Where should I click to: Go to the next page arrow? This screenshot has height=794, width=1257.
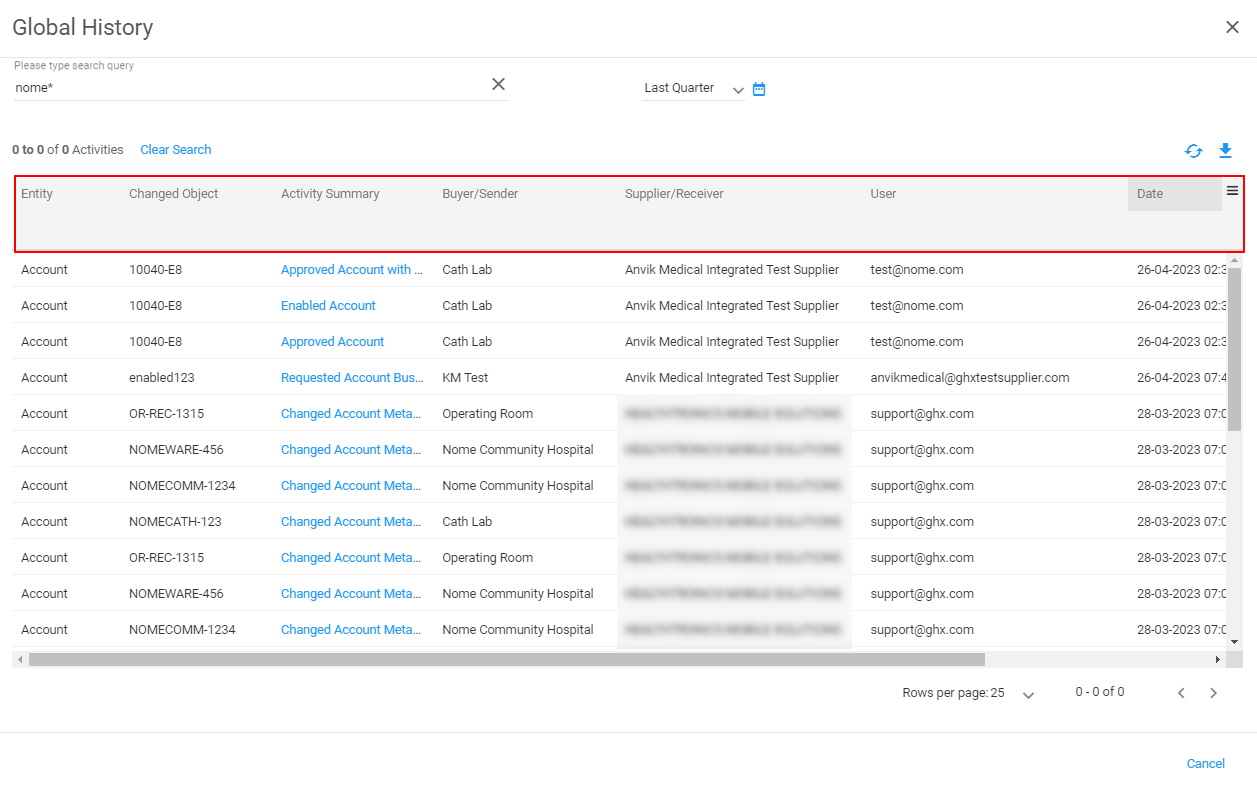click(x=1213, y=693)
